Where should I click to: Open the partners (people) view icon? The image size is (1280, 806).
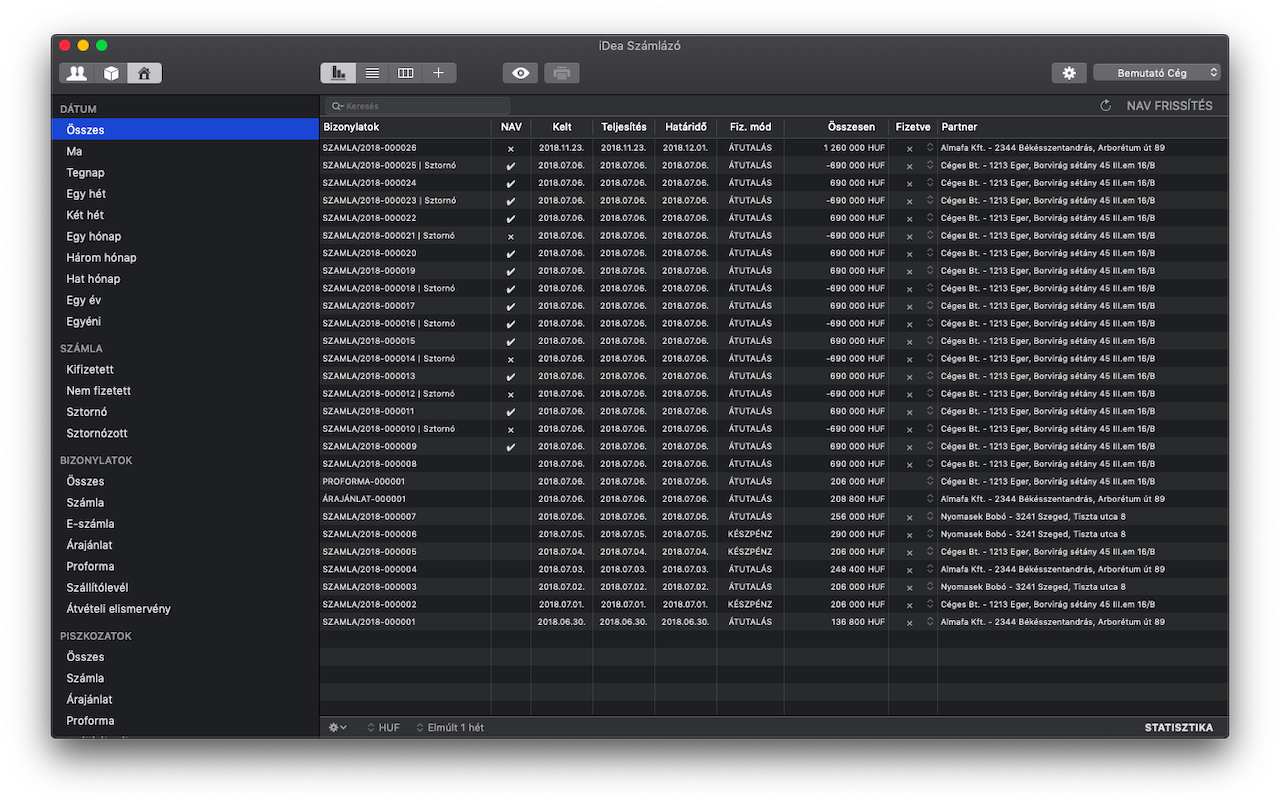76,73
